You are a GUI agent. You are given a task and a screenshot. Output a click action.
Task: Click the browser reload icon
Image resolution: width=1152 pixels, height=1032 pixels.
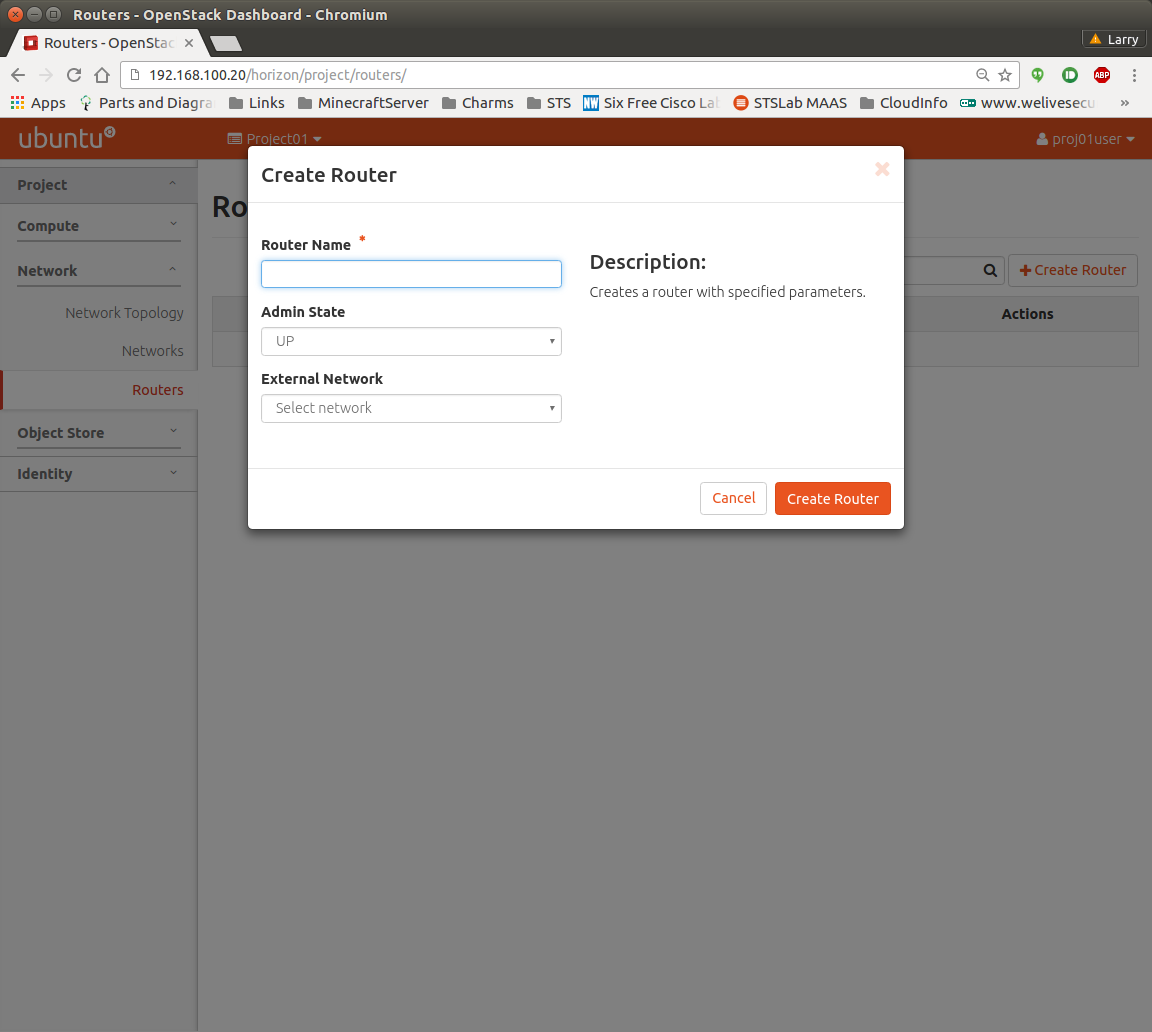click(73, 75)
